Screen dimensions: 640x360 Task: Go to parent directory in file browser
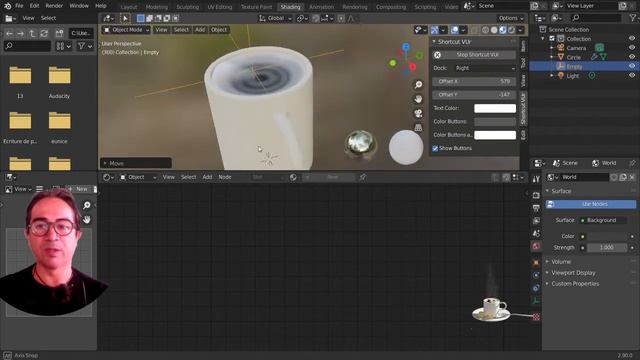32,33
